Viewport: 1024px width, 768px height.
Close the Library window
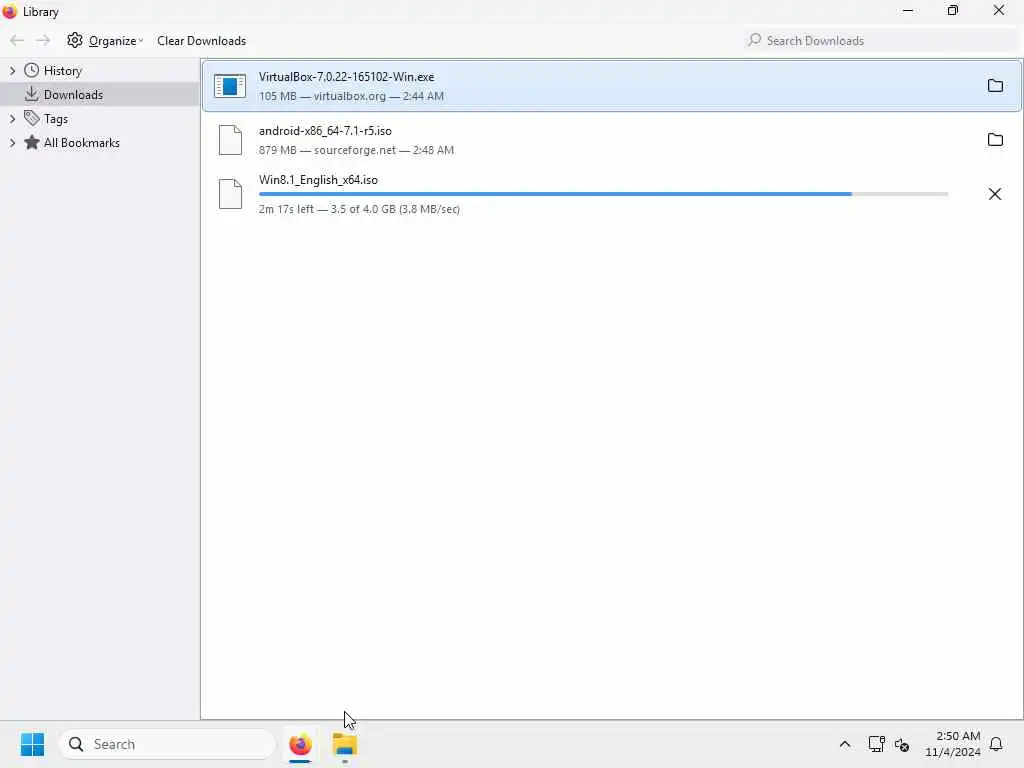point(999,11)
